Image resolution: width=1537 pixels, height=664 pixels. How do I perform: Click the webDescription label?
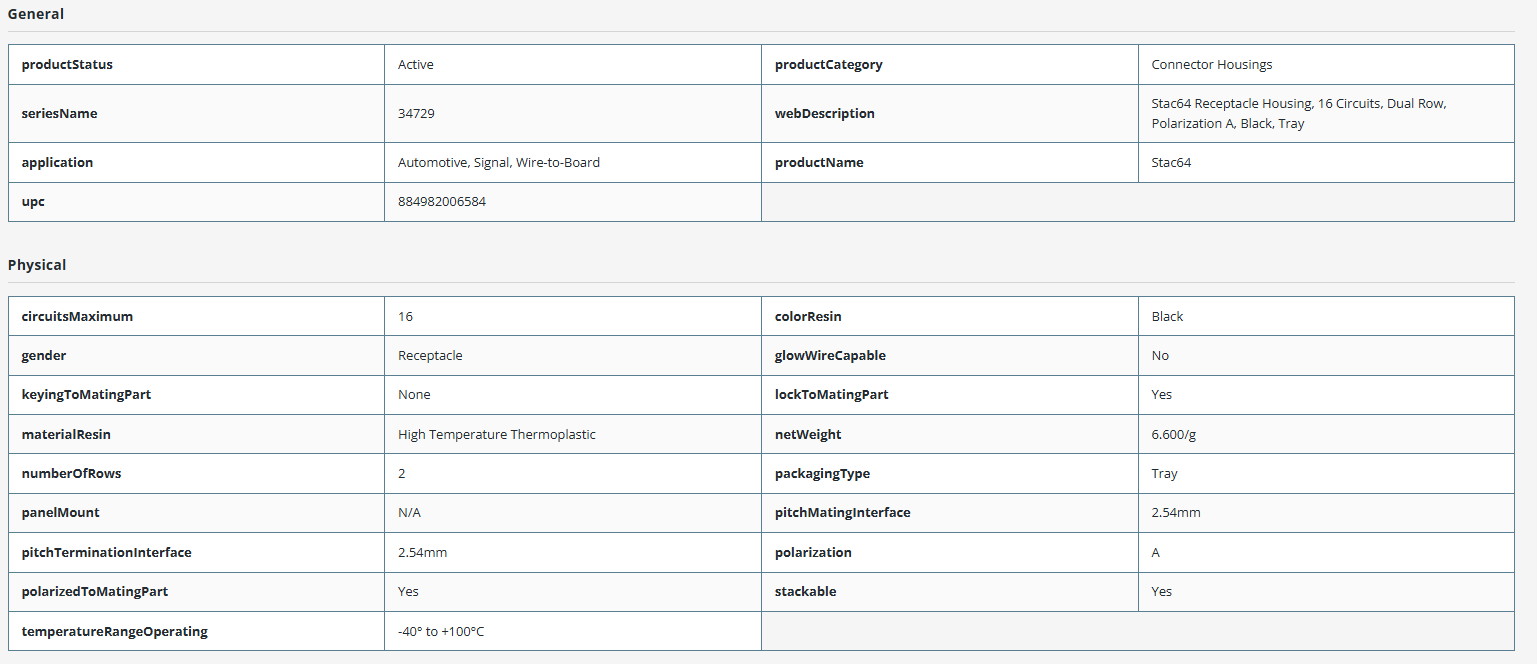(825, 113)
